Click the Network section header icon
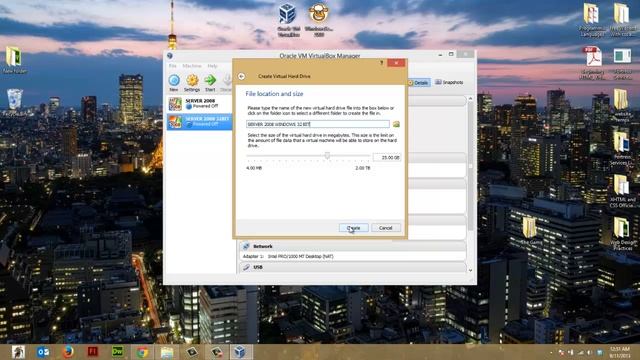 coord(246,246)
